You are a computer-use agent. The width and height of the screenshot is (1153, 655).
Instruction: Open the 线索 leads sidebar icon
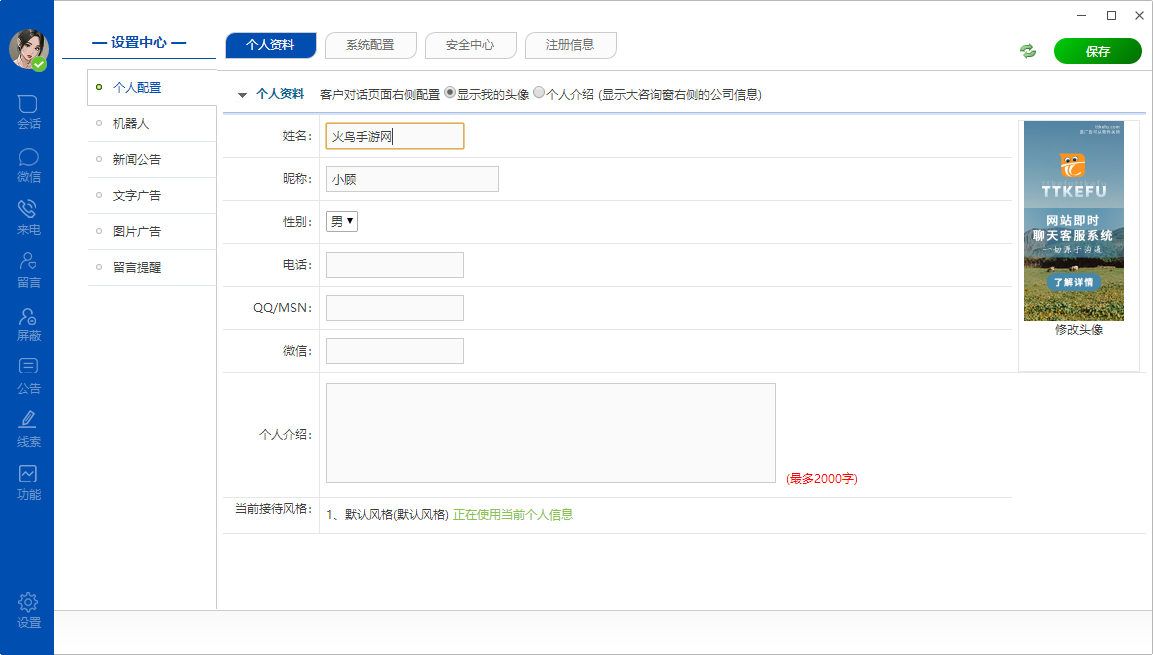click(28, 429)
